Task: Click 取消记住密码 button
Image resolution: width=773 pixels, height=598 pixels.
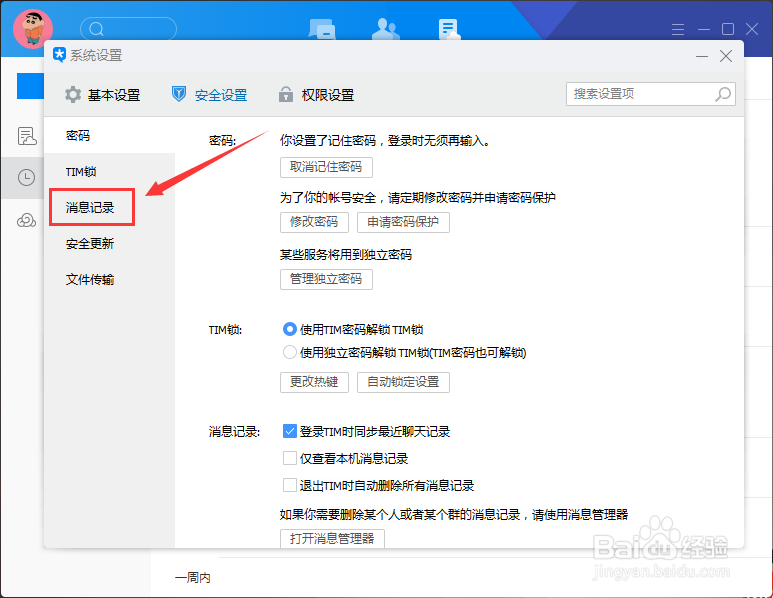Action: point(326,167)
